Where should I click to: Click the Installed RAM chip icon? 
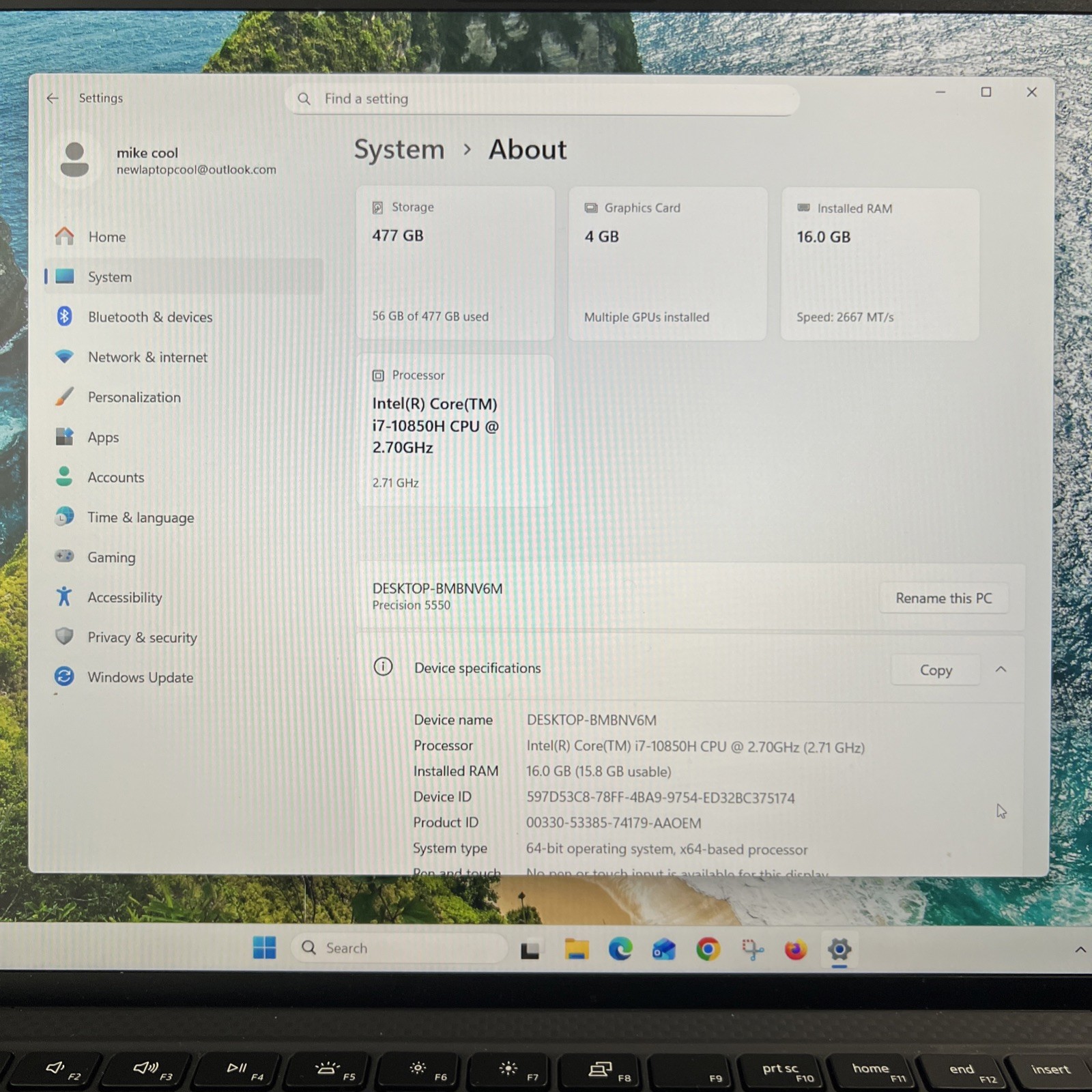803,207
